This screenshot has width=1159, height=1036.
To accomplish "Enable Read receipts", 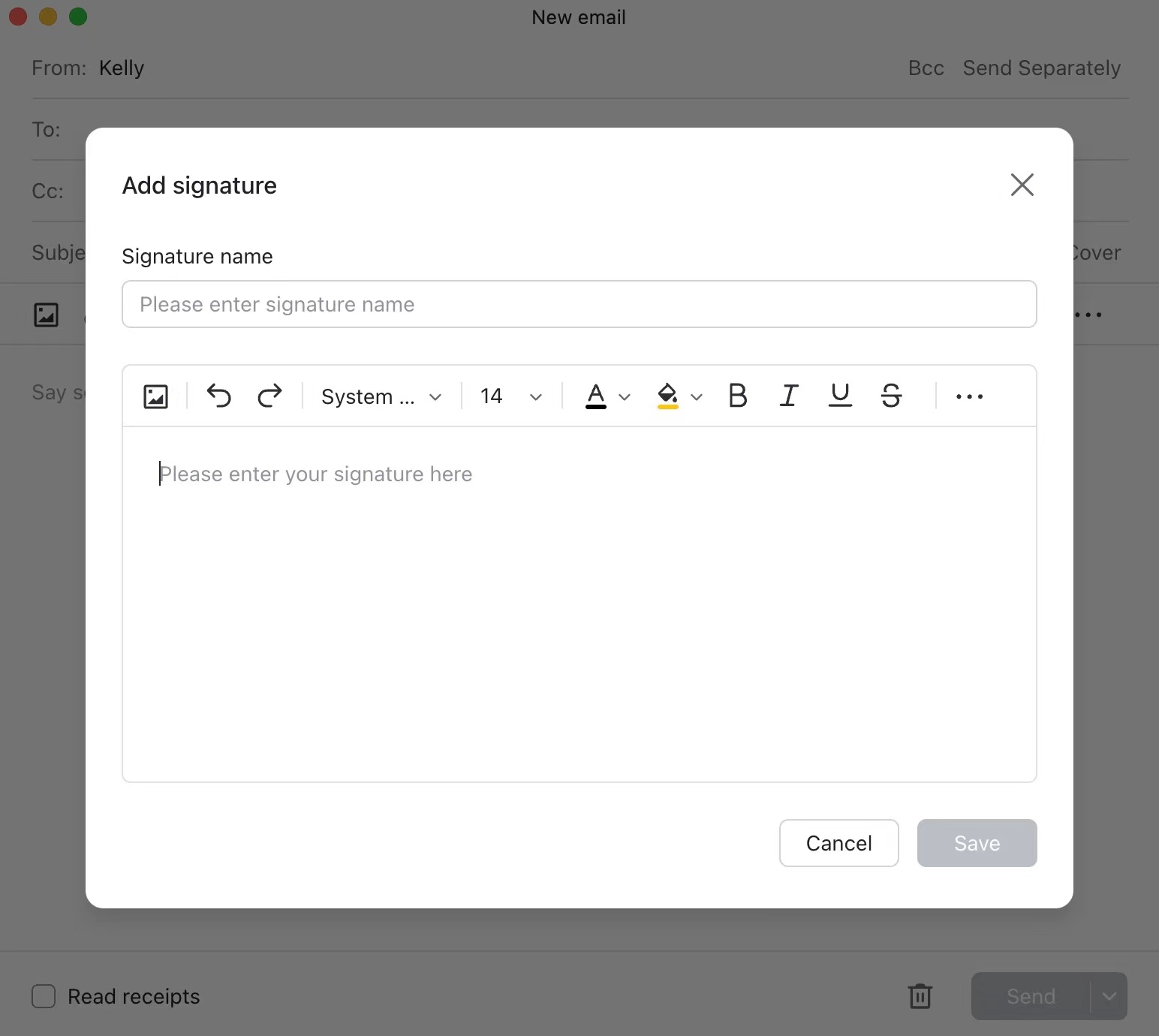I will pyautogui.click(x=43, y=996).
